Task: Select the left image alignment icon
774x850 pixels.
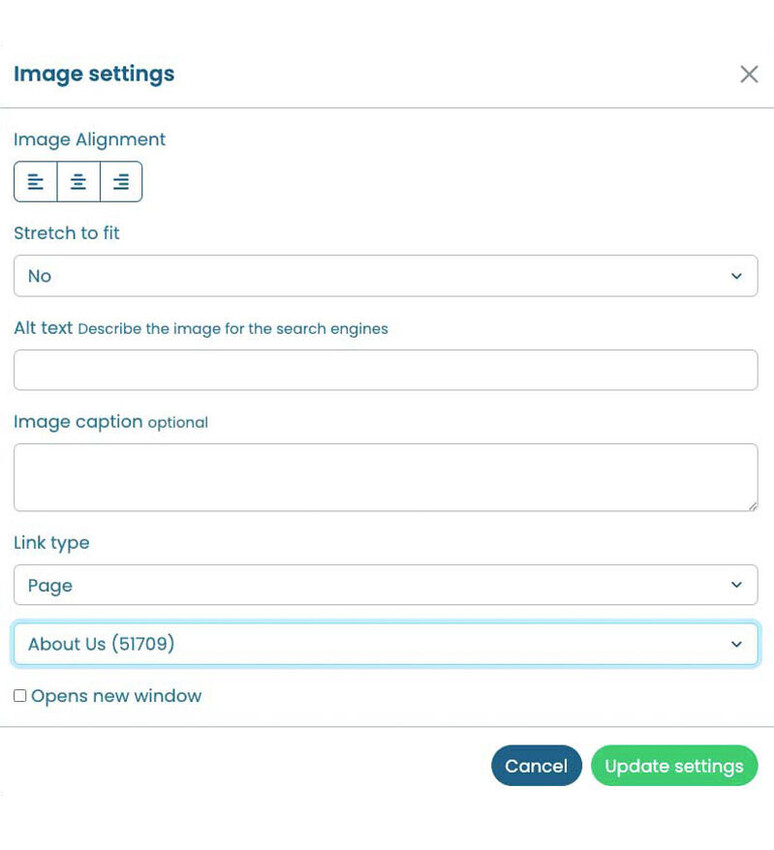Action: (x=36, y=181)
